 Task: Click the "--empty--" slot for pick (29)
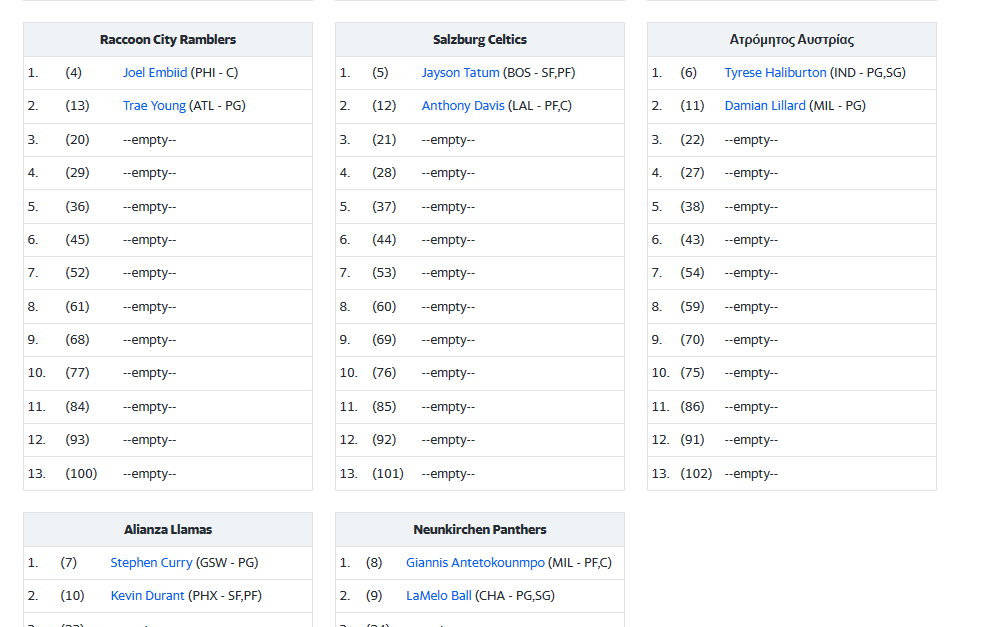point(150,173)
